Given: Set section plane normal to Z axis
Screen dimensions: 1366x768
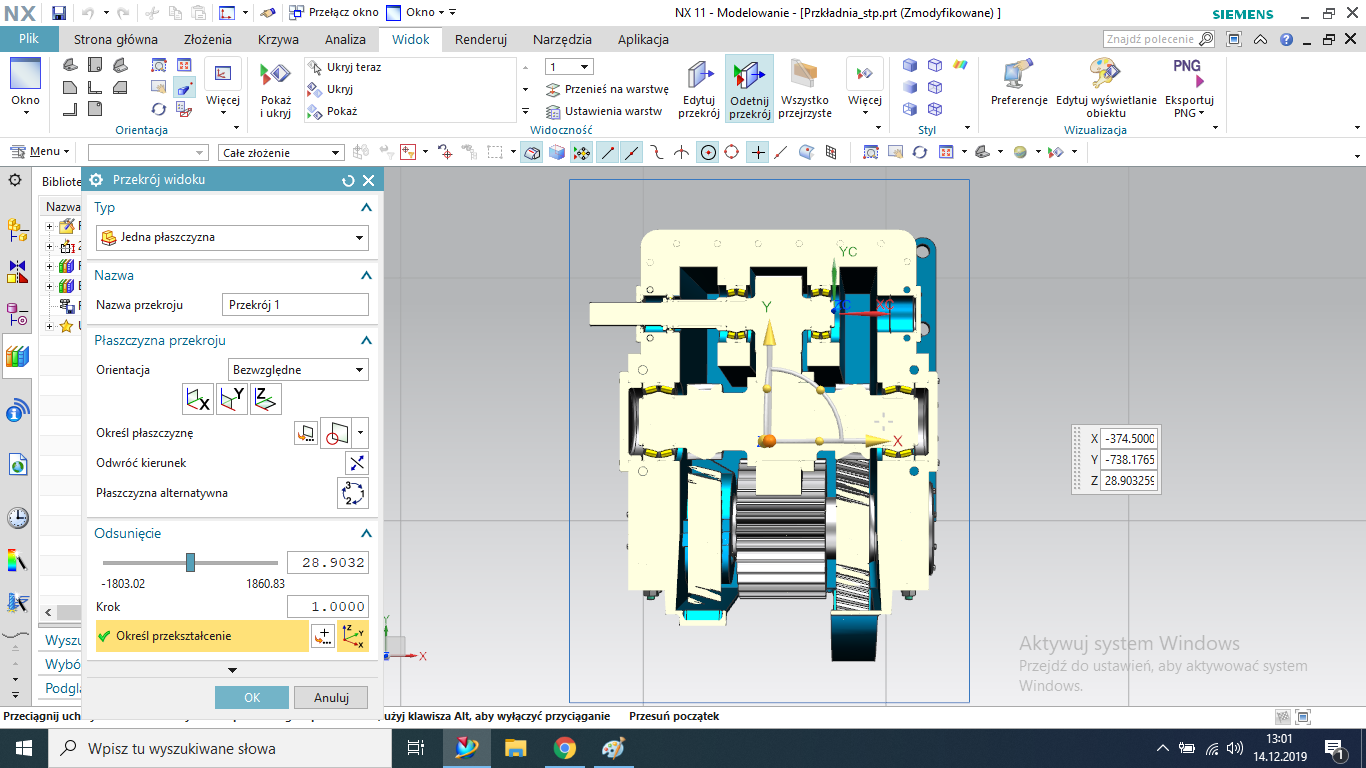Looking at the screenshot, I should click(x=266, y=399).
